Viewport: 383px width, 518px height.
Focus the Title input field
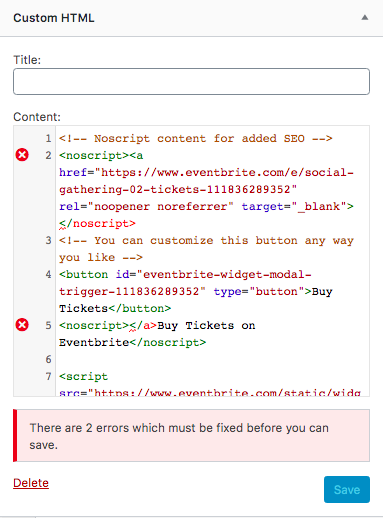coord(191,81)
